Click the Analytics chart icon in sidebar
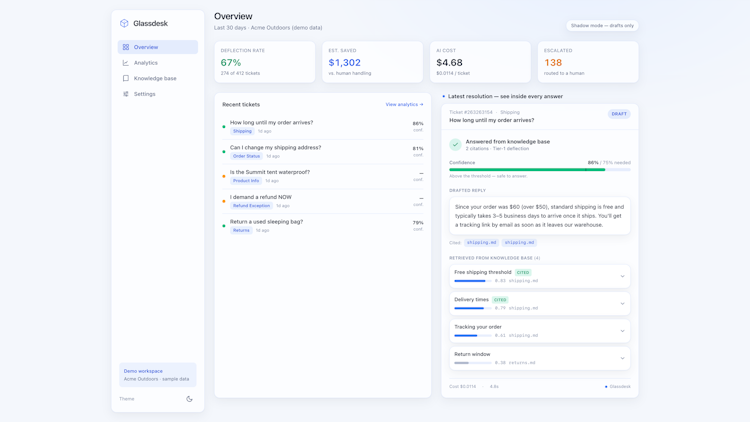Viewport: 750px width, 422px height. tap(126, 63)
